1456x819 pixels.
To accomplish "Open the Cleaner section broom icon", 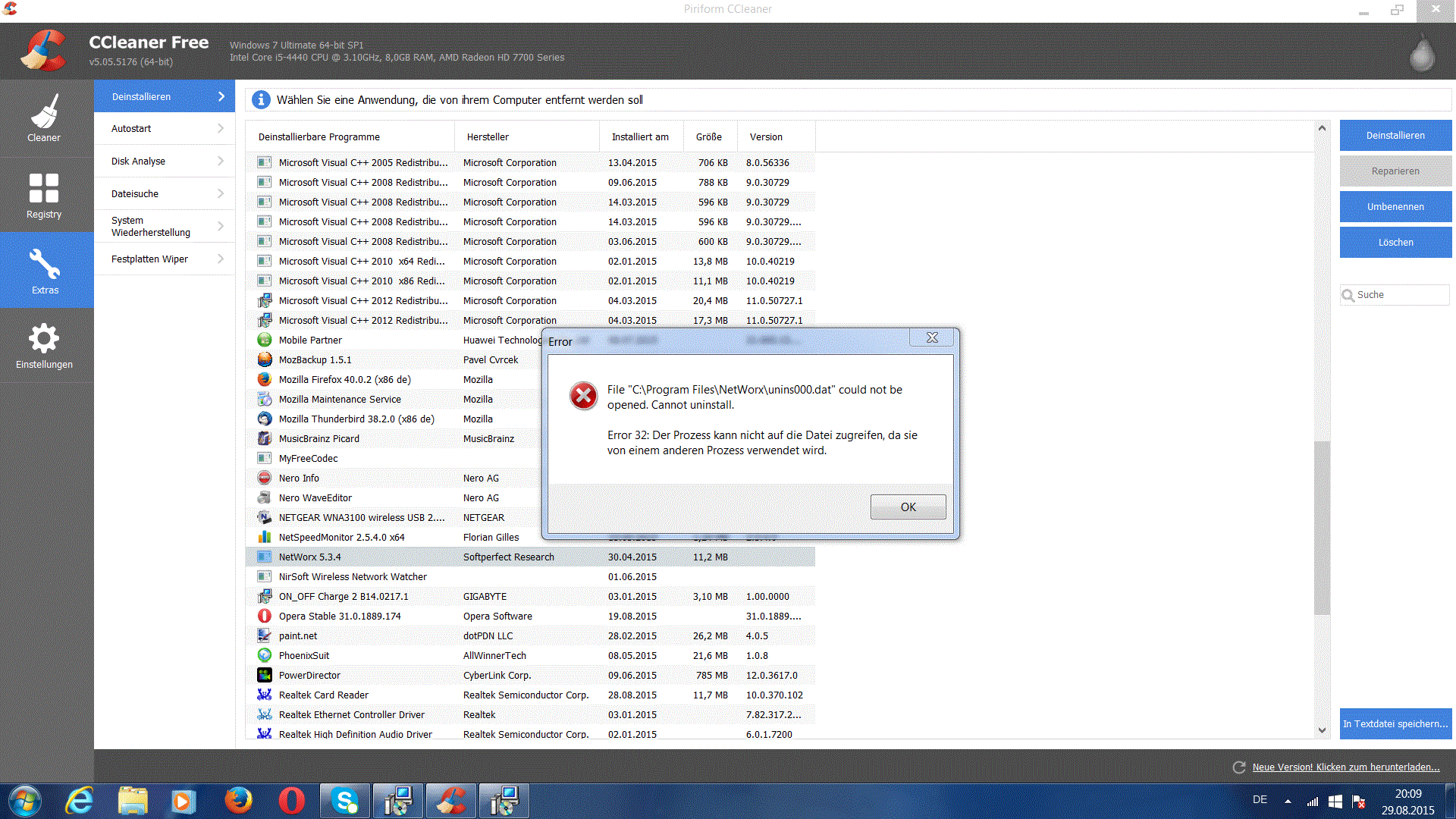I will tap(44, 112).
